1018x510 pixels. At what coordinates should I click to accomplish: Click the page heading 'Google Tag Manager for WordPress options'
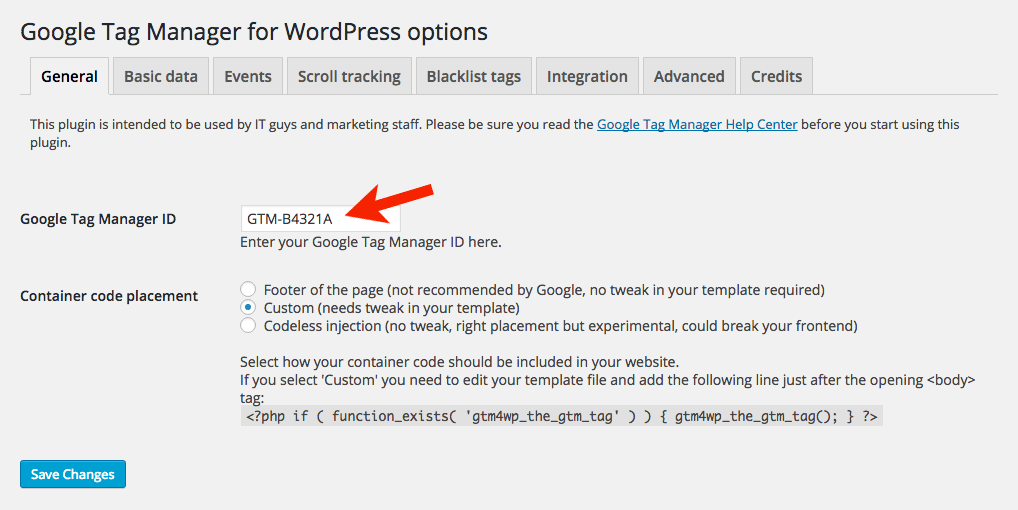coord(254,32)
